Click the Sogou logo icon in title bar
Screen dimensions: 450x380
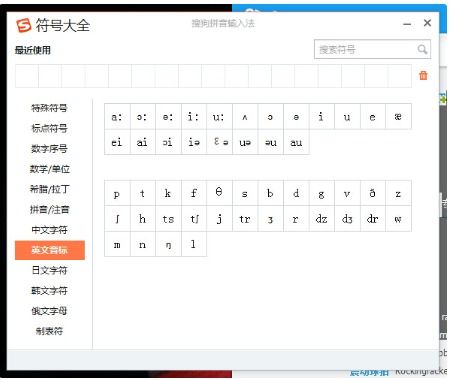click(24, 25)
